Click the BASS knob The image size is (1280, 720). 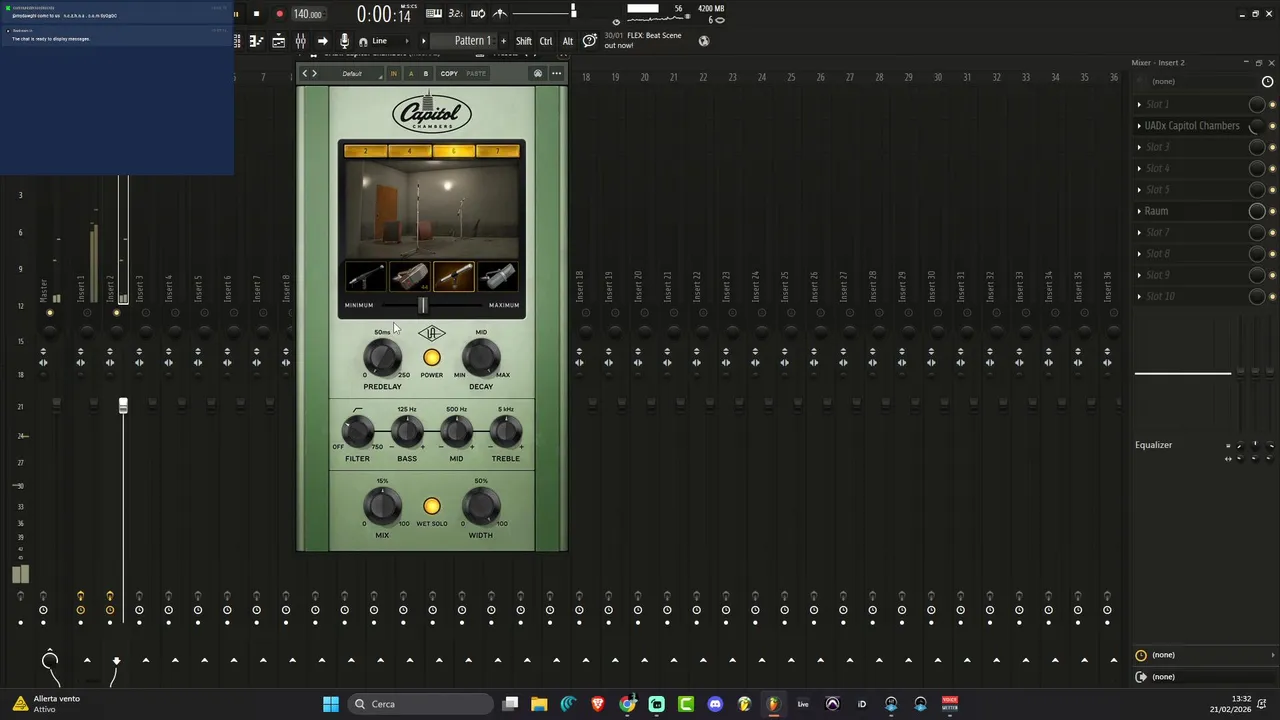click(407, 432)
